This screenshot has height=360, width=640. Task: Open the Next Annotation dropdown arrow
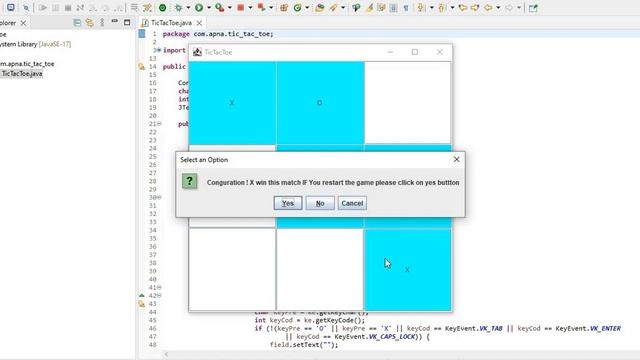(x=431, y=8)
